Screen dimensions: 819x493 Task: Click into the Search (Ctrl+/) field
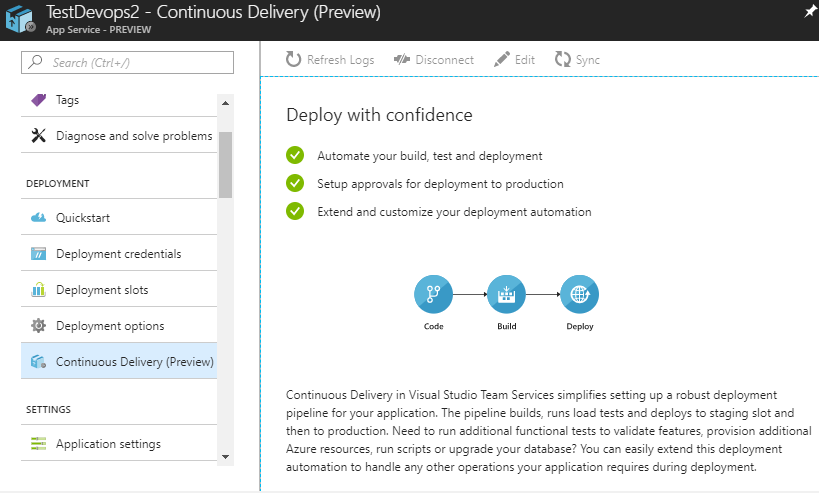pos(127,63)
